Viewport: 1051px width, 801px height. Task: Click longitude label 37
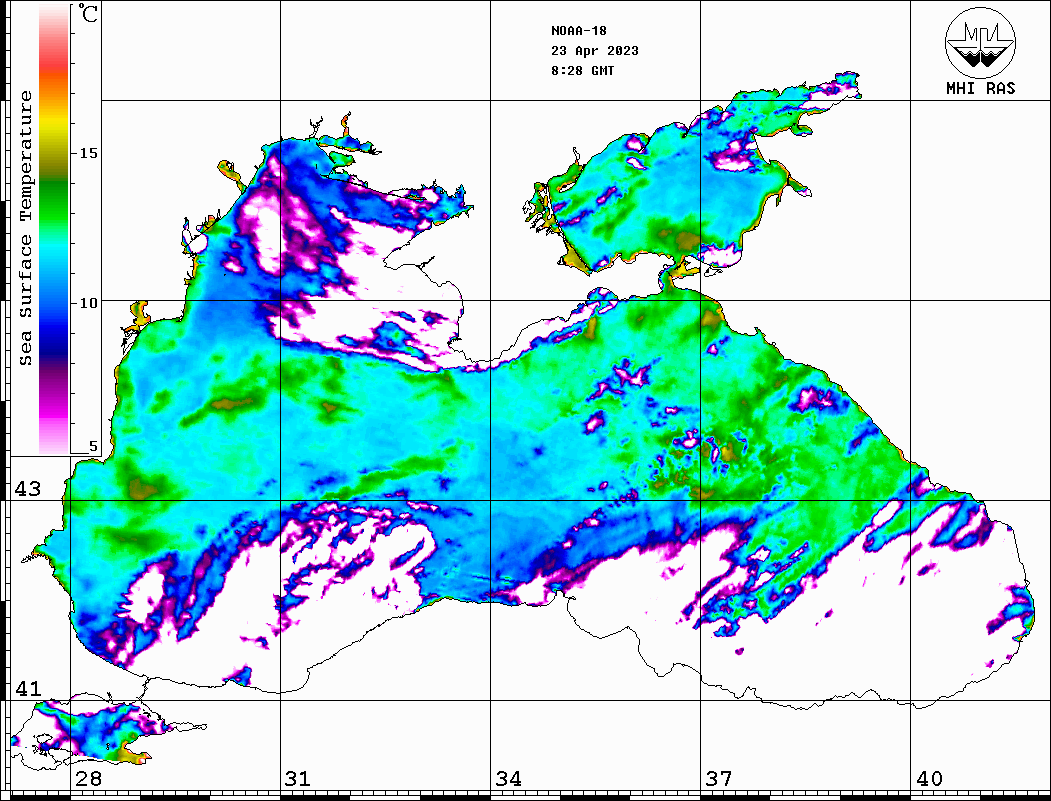(x=719, y=778)
